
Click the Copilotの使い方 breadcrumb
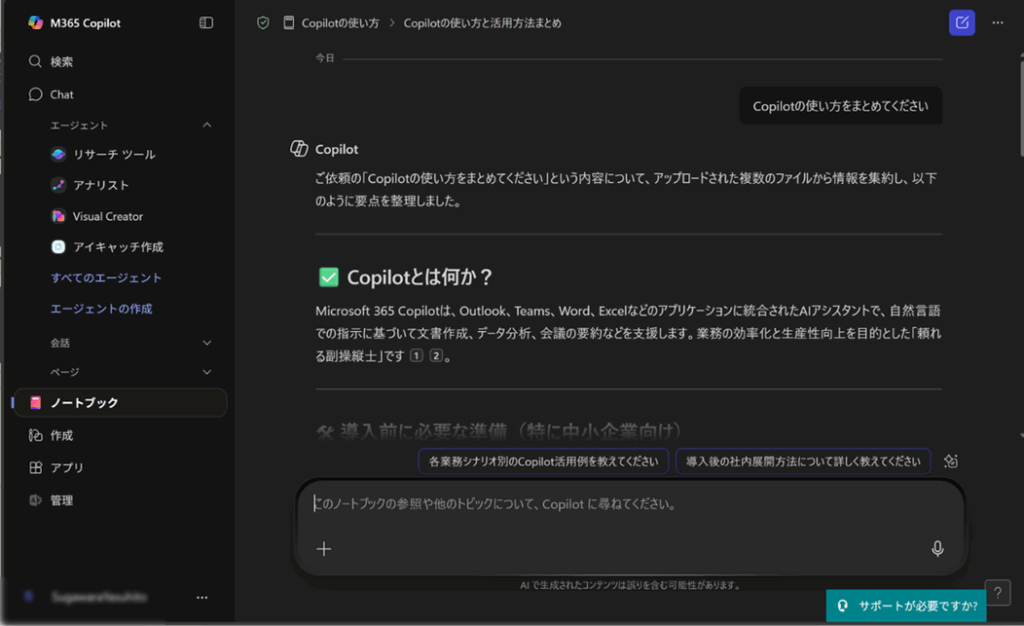coord(340,23)
